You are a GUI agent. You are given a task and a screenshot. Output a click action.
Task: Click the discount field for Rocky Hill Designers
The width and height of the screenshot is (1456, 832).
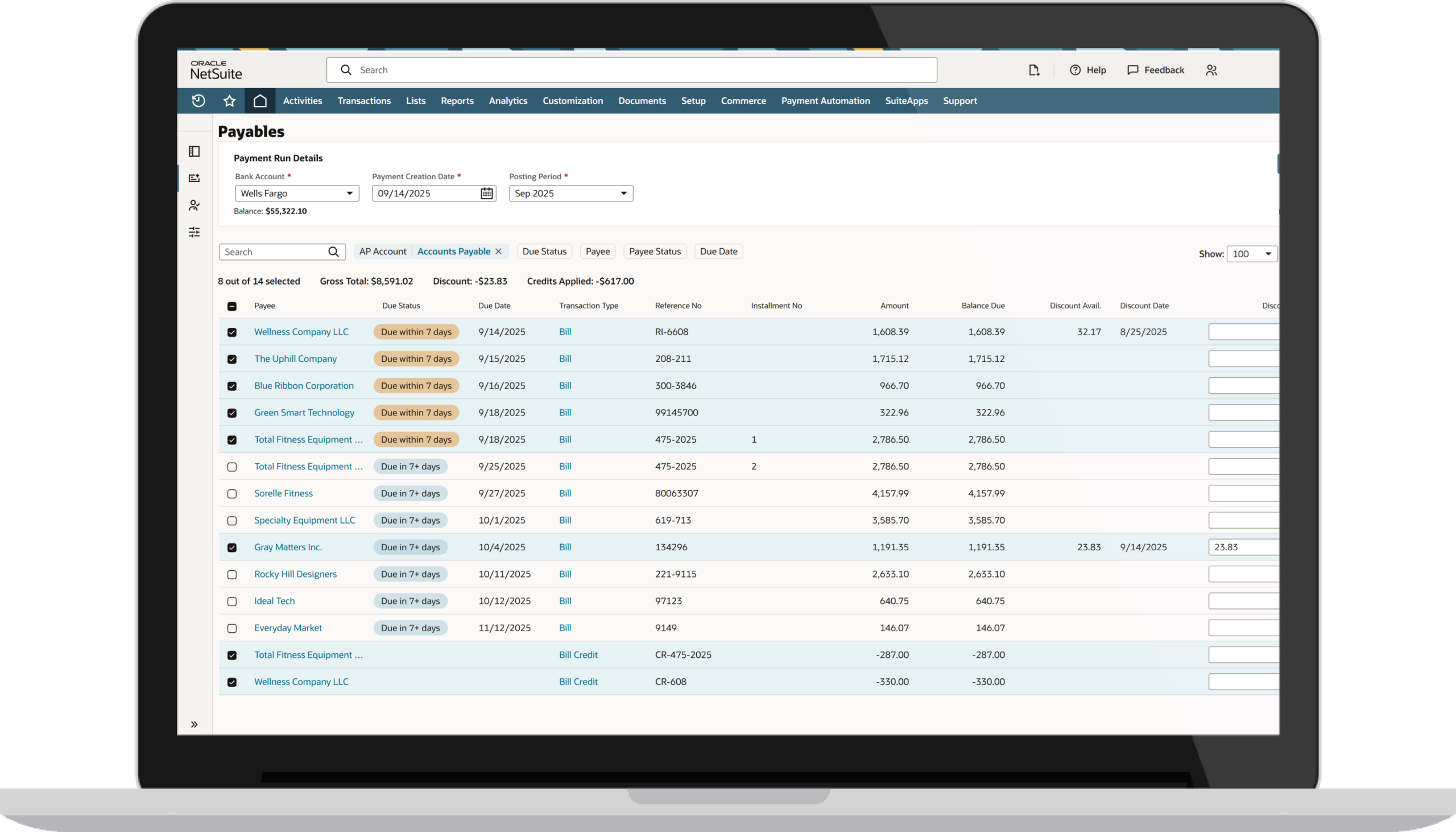[x=1243, y=574]
